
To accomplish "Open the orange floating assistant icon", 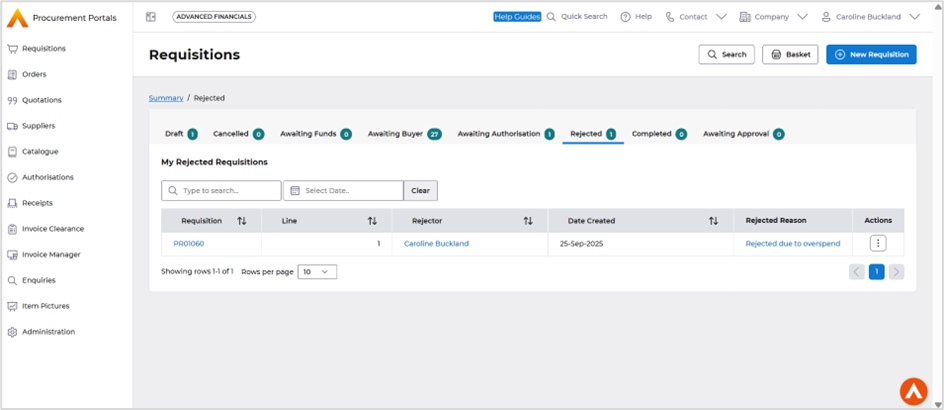I will tap(912, 391).
